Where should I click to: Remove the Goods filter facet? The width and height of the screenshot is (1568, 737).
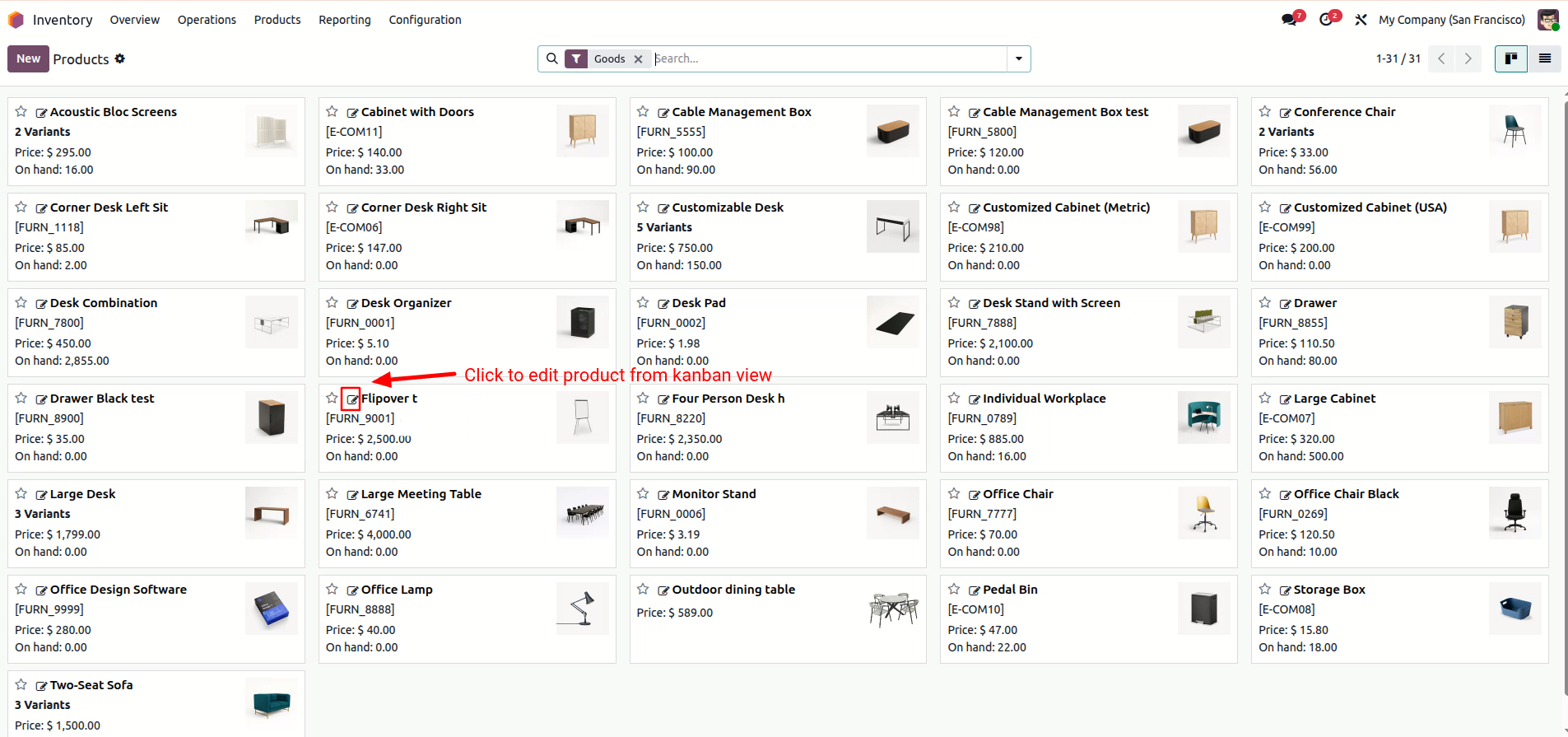tap(638, 59)
